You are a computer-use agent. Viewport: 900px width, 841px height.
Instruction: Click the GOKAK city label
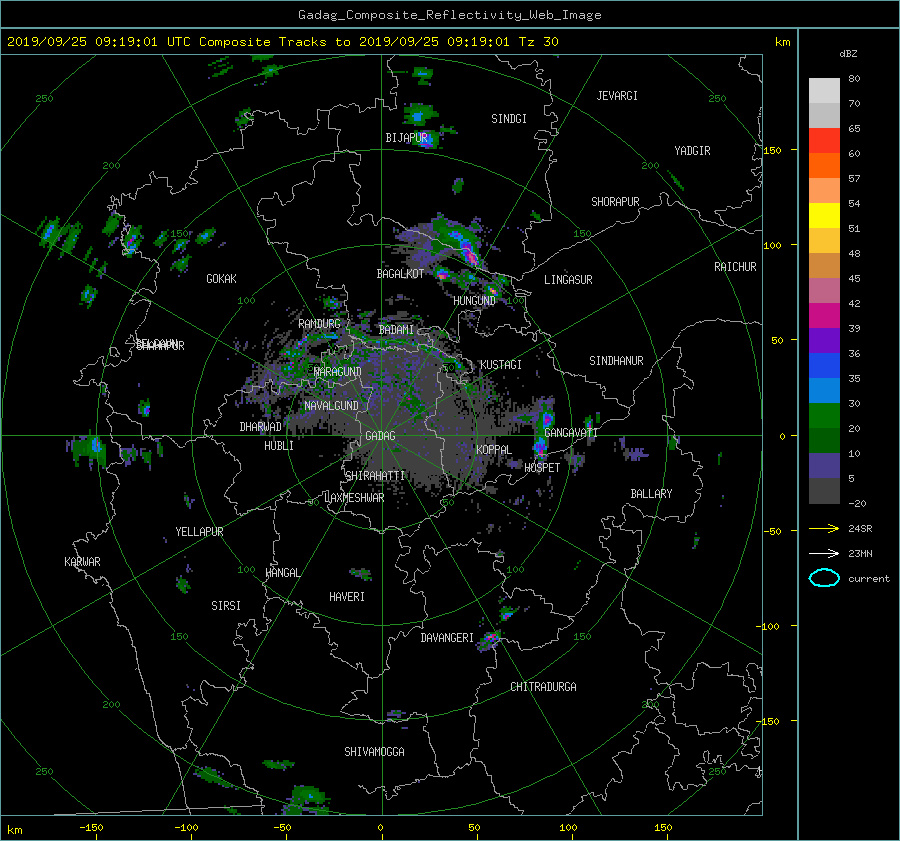coord(222,278)
